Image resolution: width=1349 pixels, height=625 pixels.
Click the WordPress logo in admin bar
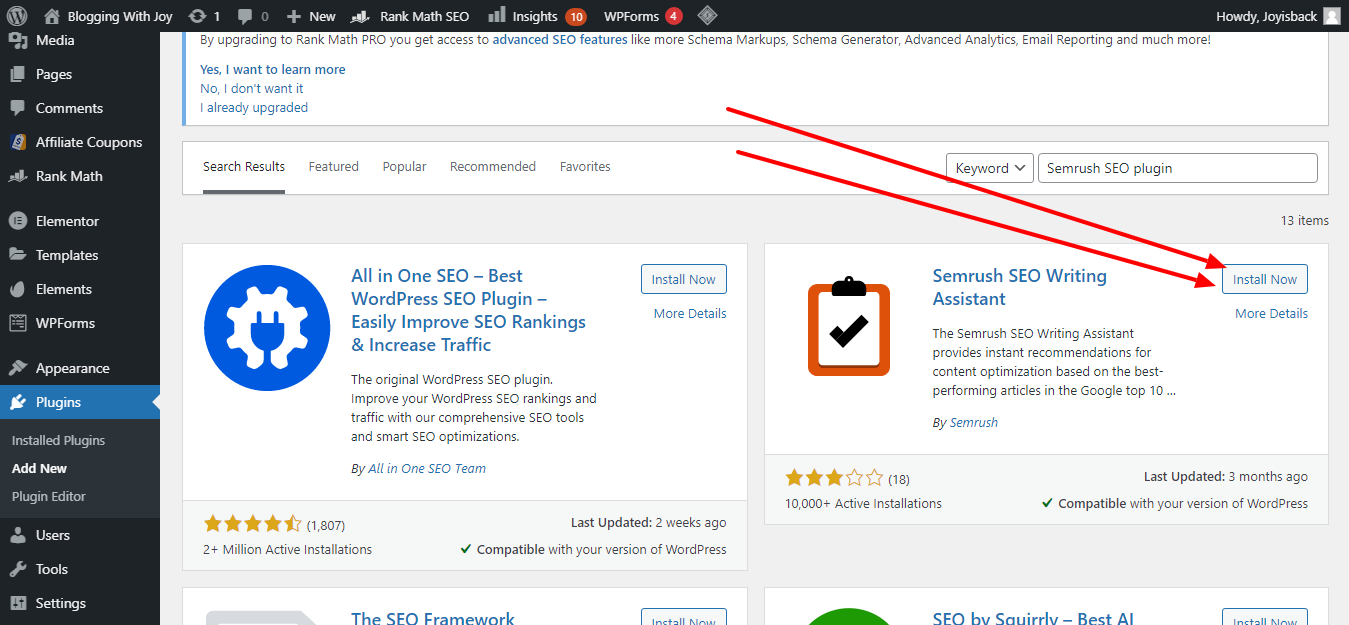coord(17,16)
